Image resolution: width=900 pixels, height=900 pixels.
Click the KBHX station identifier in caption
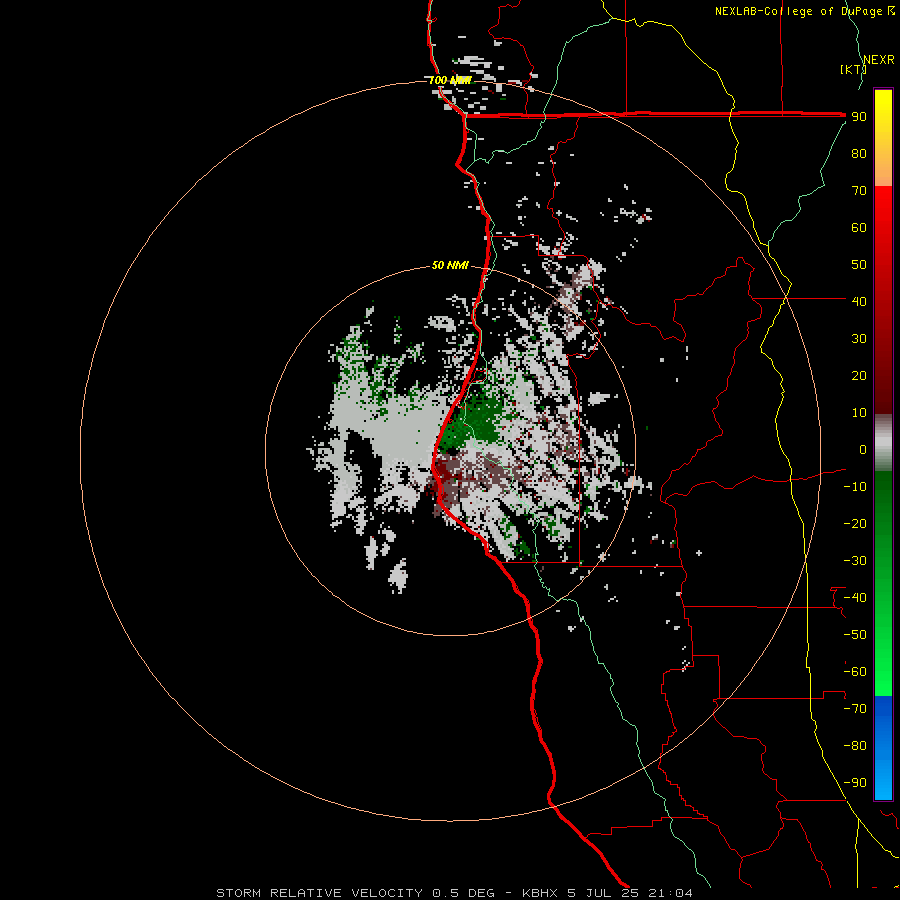[540, 893]
